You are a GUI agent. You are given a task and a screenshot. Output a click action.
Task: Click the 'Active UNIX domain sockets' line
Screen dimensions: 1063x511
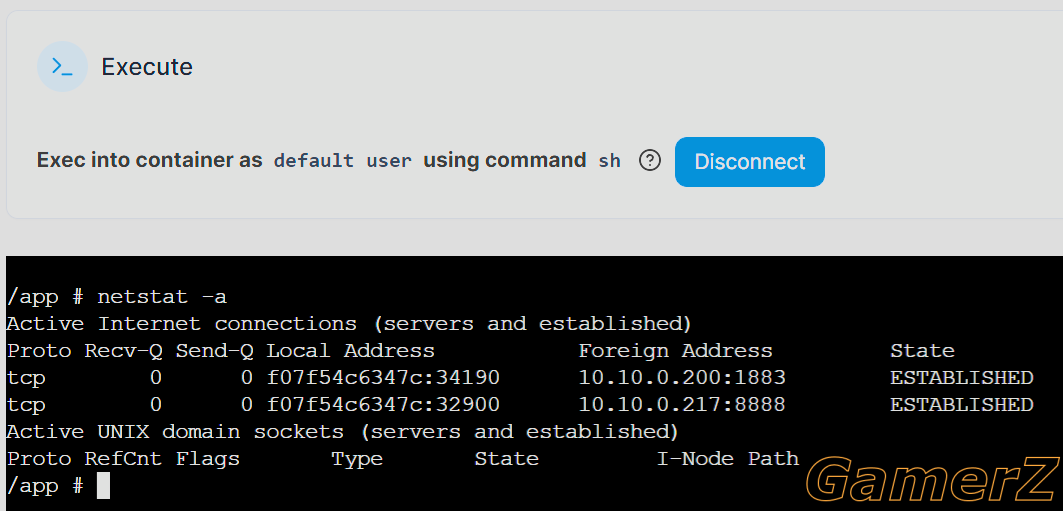[342, 432]
